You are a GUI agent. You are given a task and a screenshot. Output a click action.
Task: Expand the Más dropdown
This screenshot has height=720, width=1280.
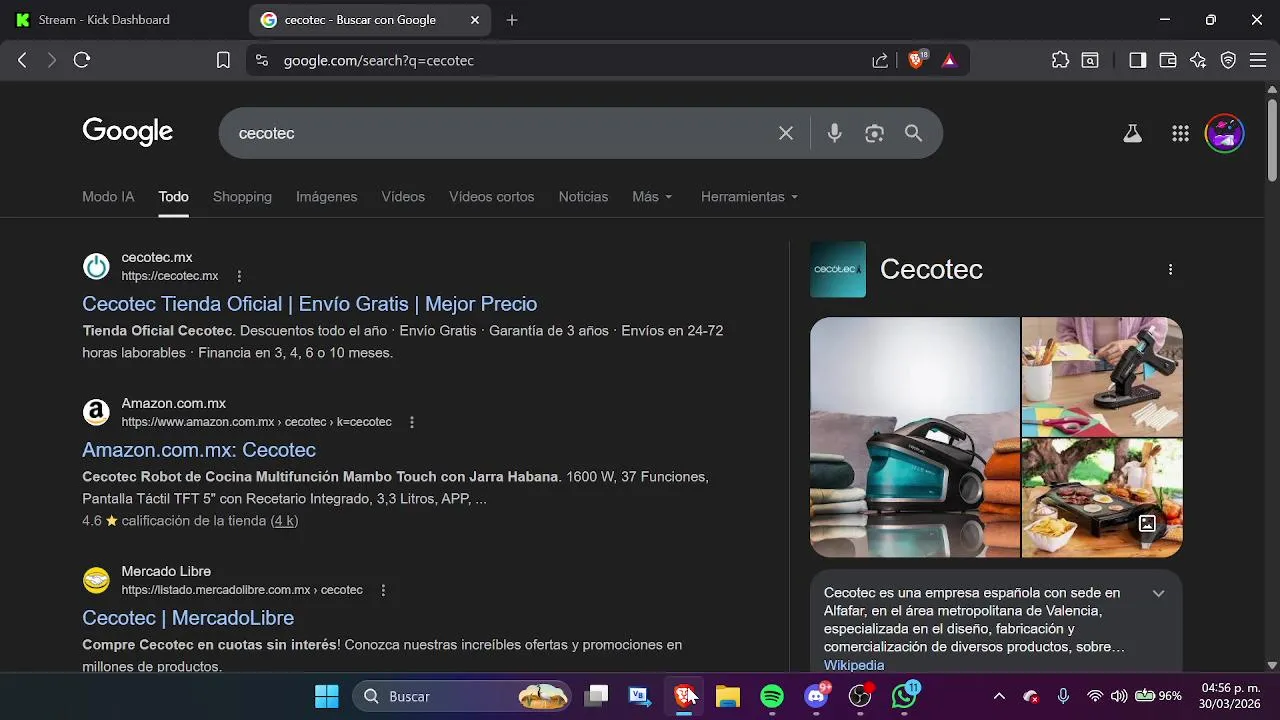652,197
